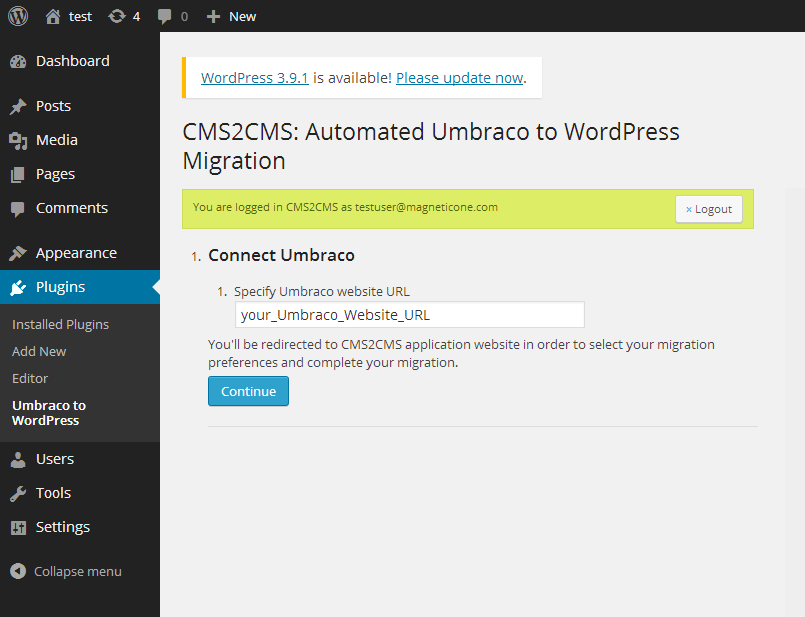
Task: Click the Plugins plug icon
Action: (18, 287)
